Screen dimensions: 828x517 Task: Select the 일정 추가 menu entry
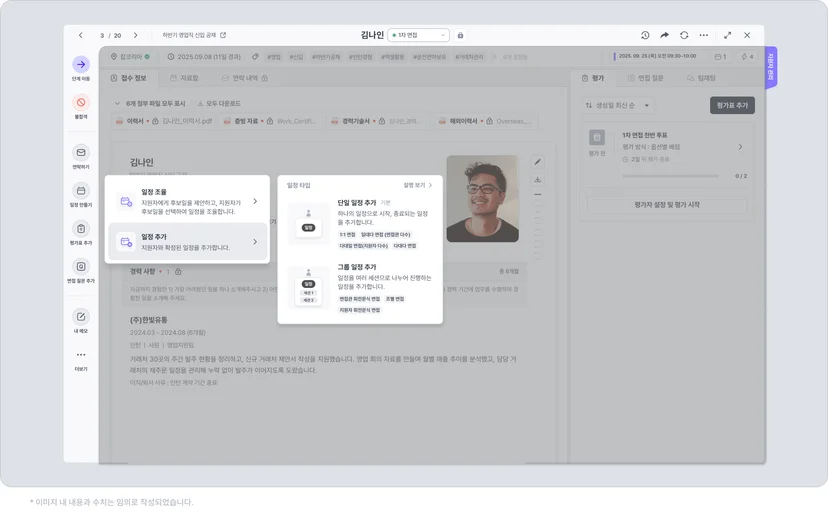tap(187, 242)
